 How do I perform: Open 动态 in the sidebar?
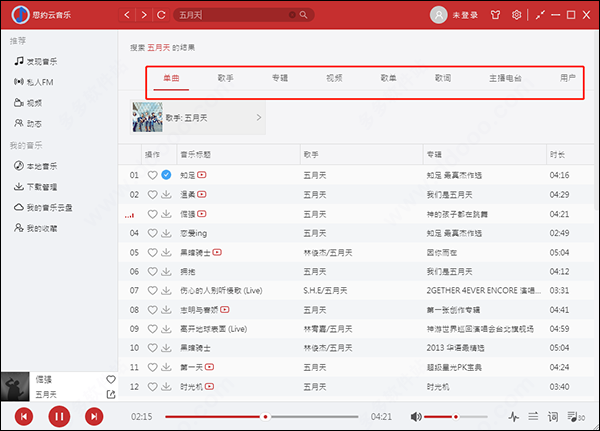(28, 123)
